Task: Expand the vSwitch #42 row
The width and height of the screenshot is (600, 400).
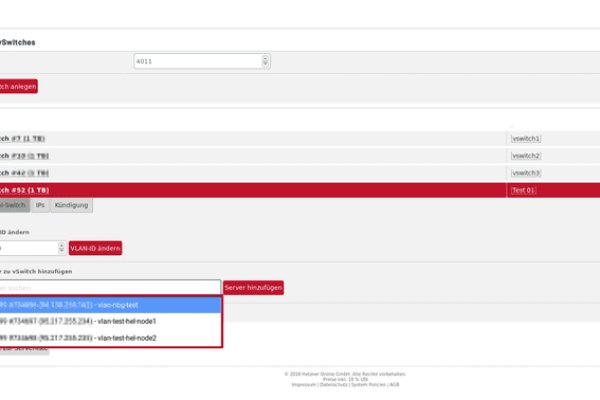Action: [25, 173]
